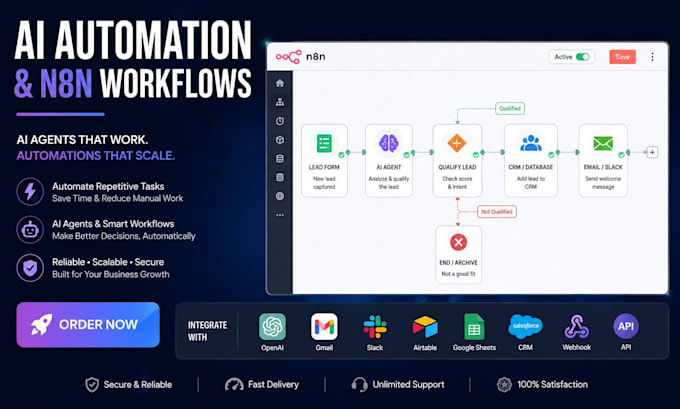Click the red Save button
680x409 pixels.
click(x=622, y=57)
